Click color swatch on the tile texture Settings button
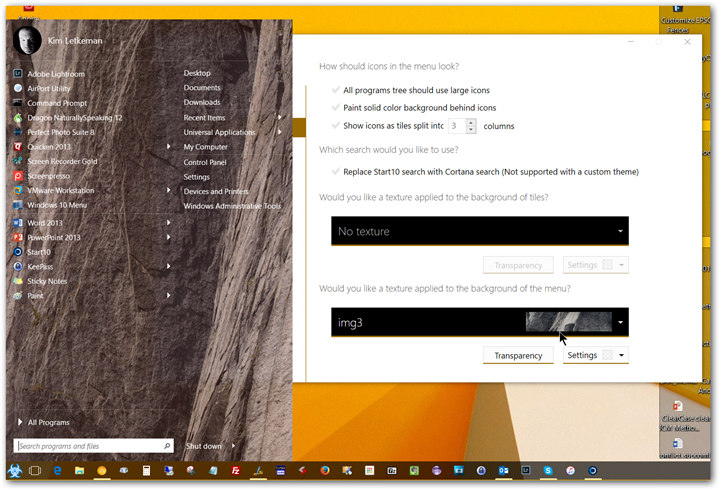The width and height of the screenshot is (720, 490). (x=607, y=265)
